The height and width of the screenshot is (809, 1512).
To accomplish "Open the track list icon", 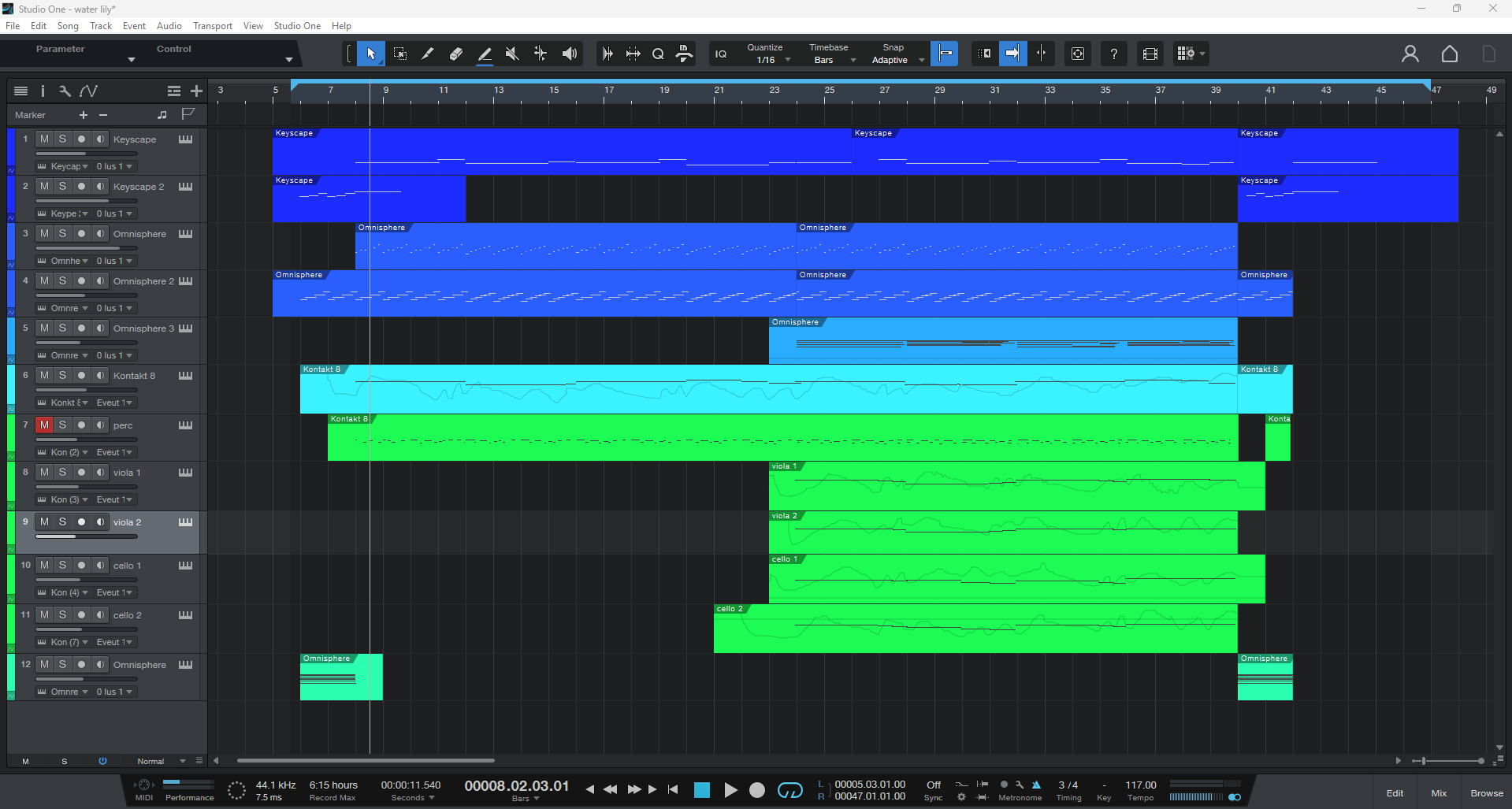I will coord(21,91).
